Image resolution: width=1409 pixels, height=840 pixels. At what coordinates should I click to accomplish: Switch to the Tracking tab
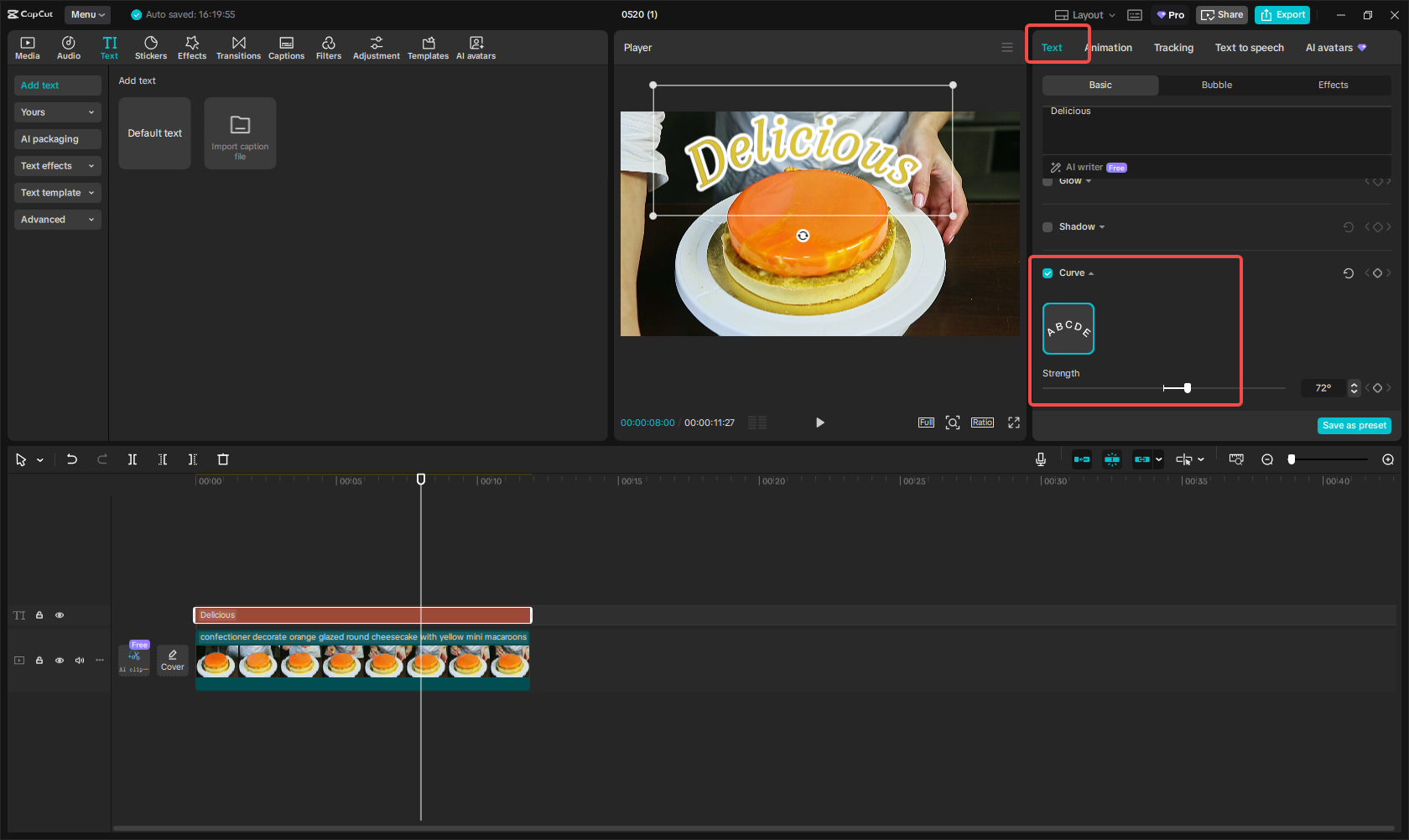point(1172,48)
